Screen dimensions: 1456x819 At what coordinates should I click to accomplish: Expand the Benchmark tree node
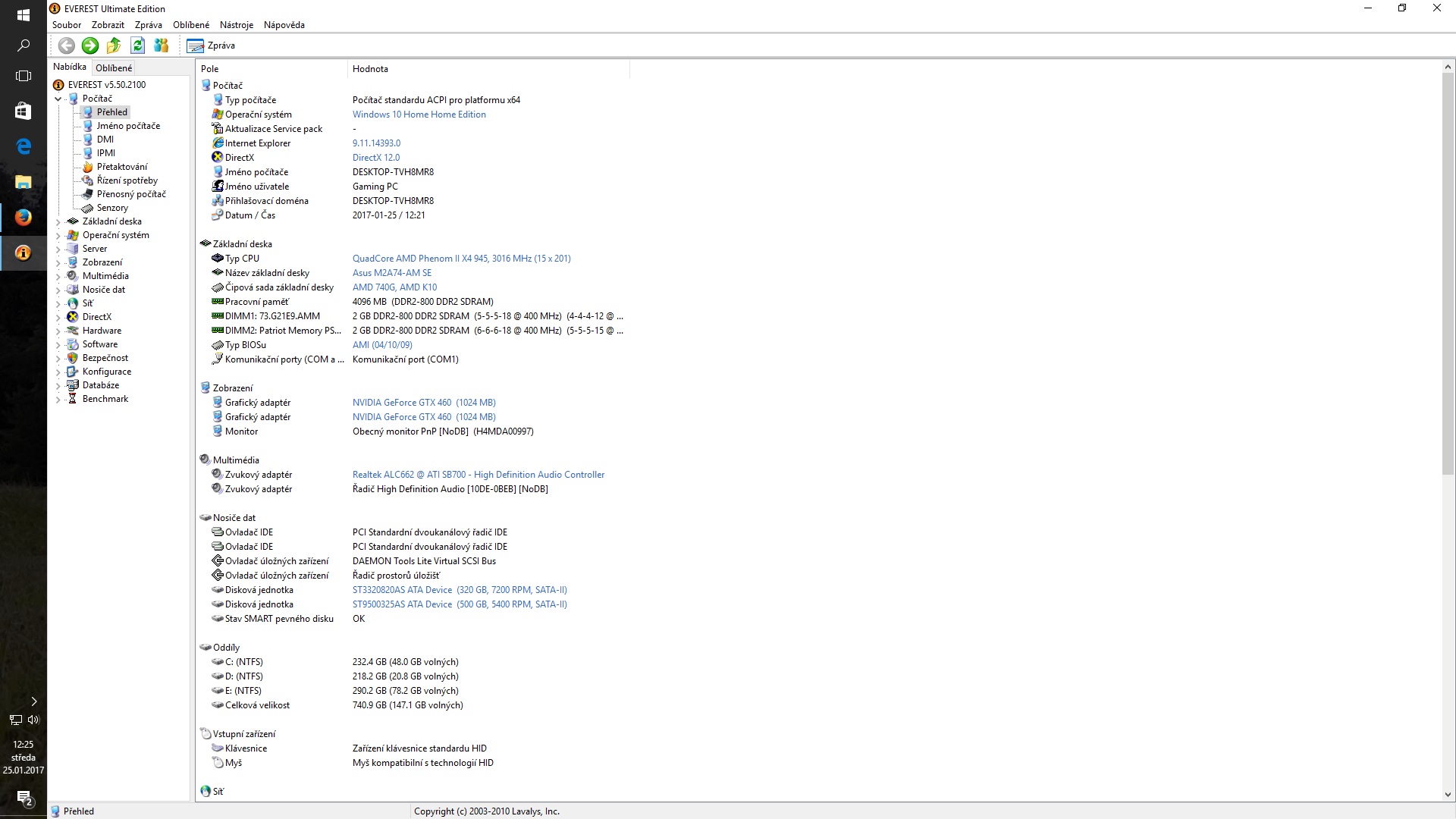click(x=58, y=399)
